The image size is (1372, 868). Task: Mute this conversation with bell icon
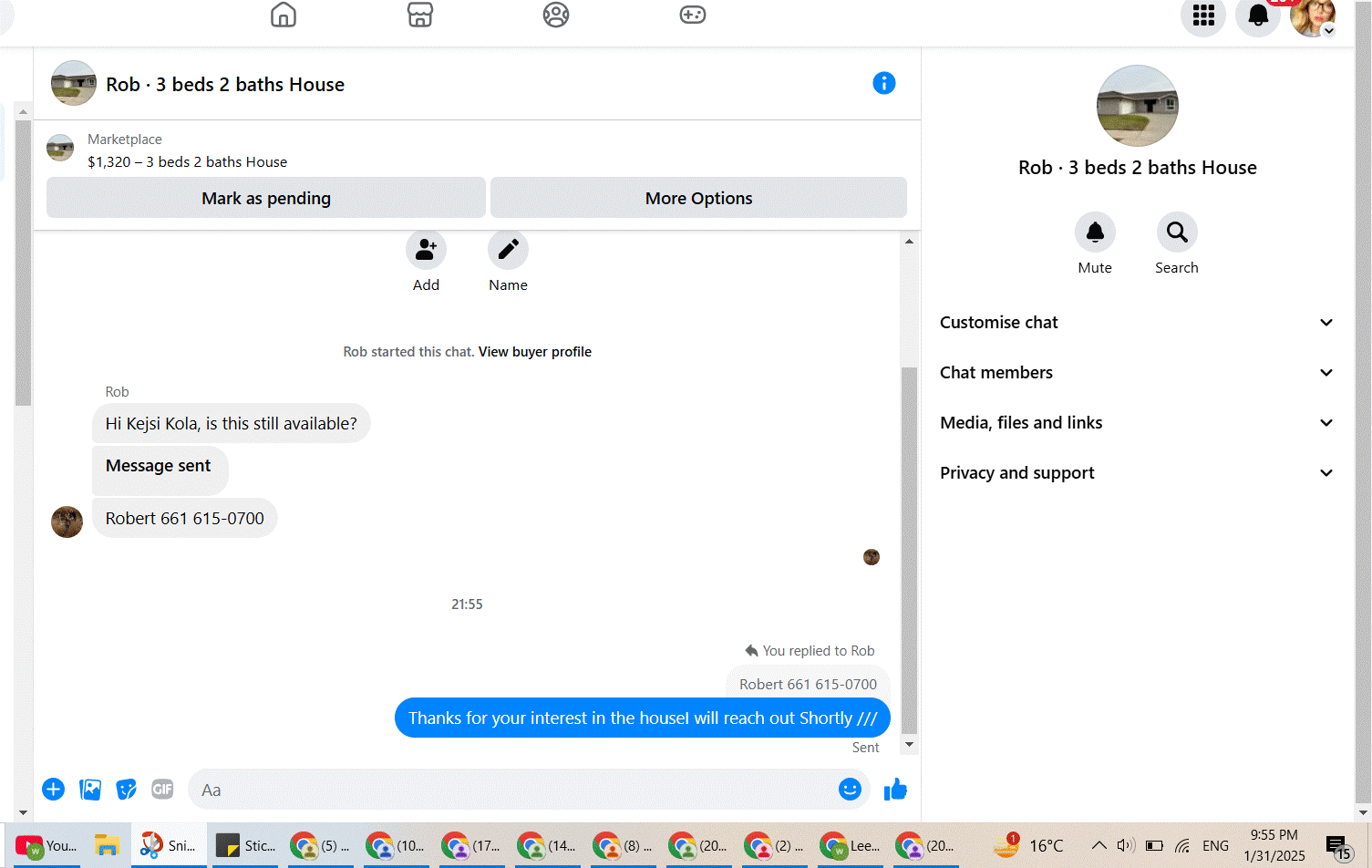(x=1095, y=232)
